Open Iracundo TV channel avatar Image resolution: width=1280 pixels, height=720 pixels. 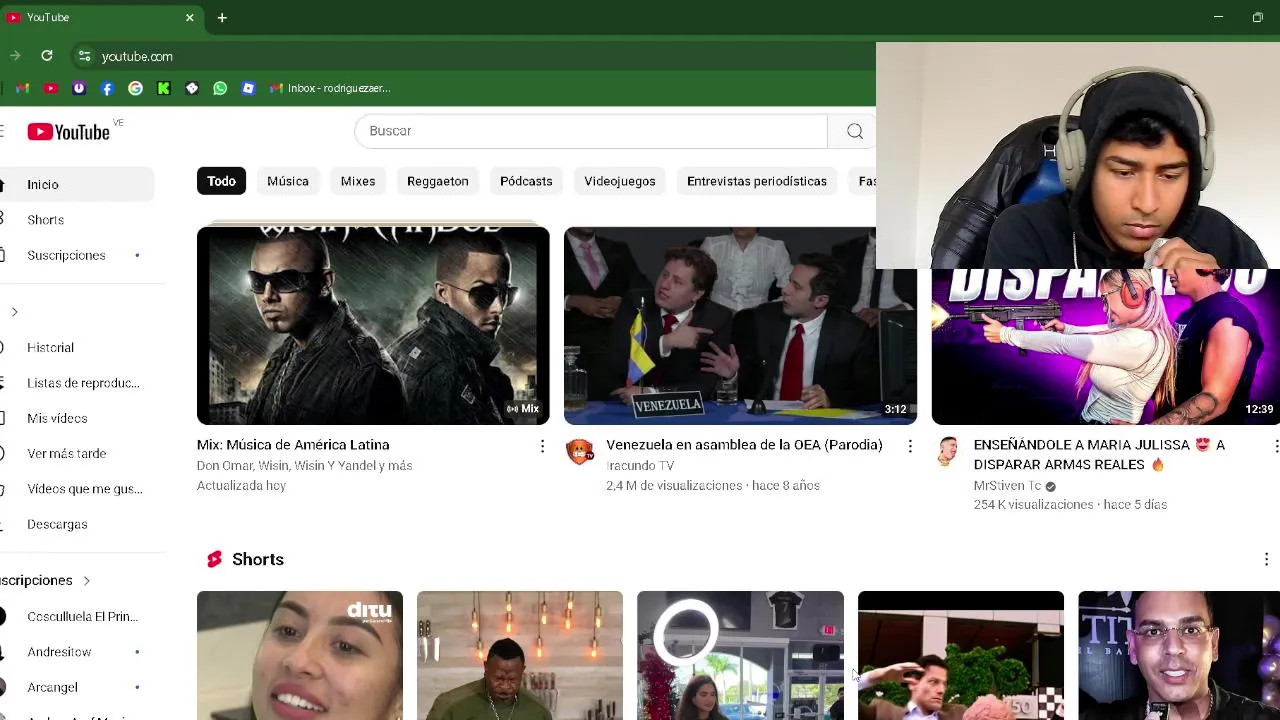click(580, 452)
